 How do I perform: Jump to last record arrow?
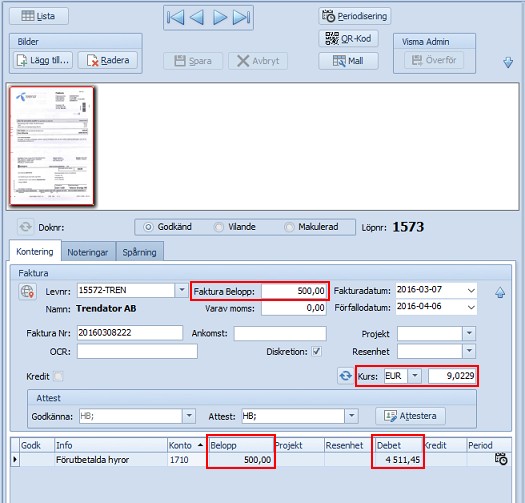pyautogui.click(x=241, y=17)
